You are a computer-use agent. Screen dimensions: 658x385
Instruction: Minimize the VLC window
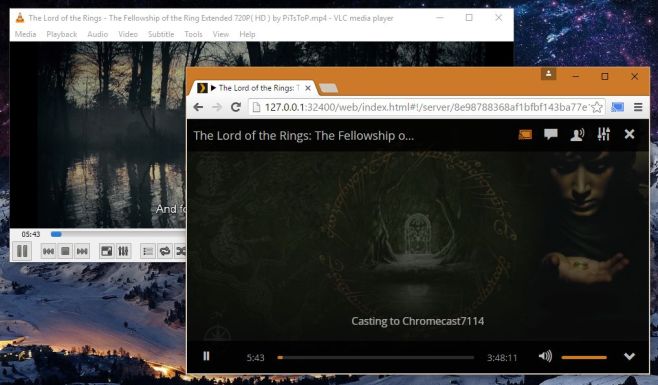[x=440, y=18]
